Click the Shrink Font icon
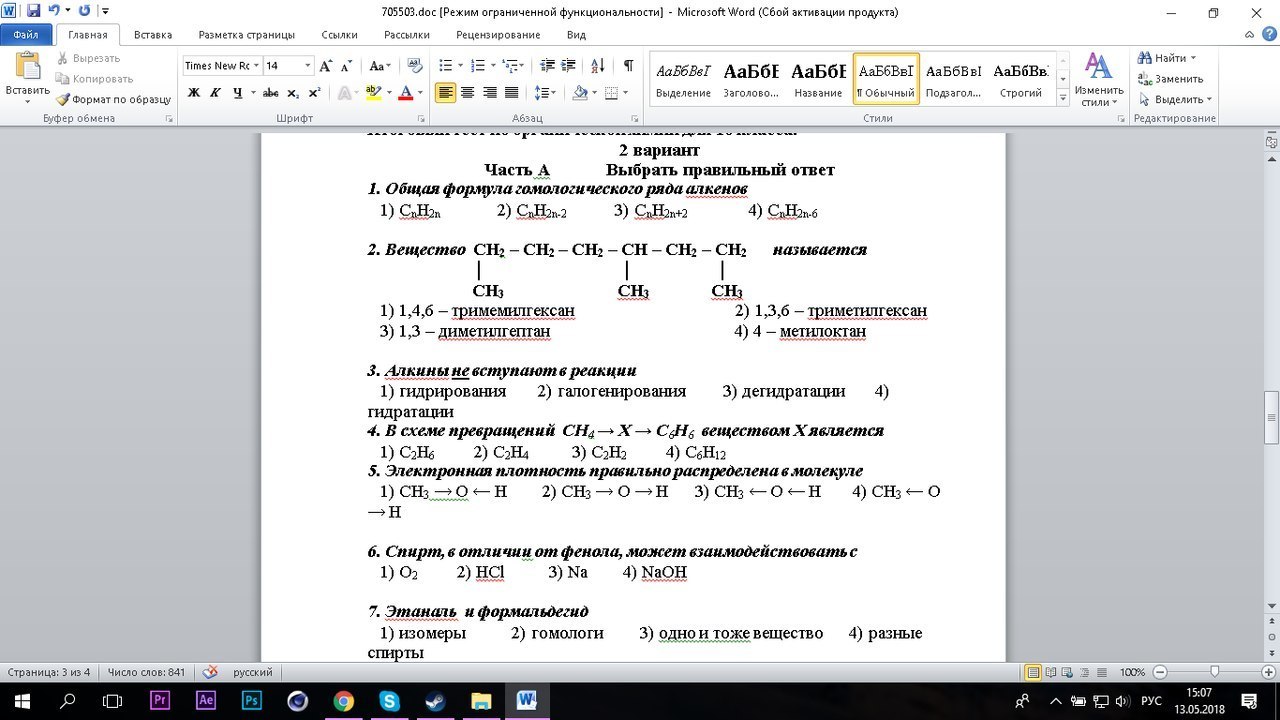 [x=346, y=66]
